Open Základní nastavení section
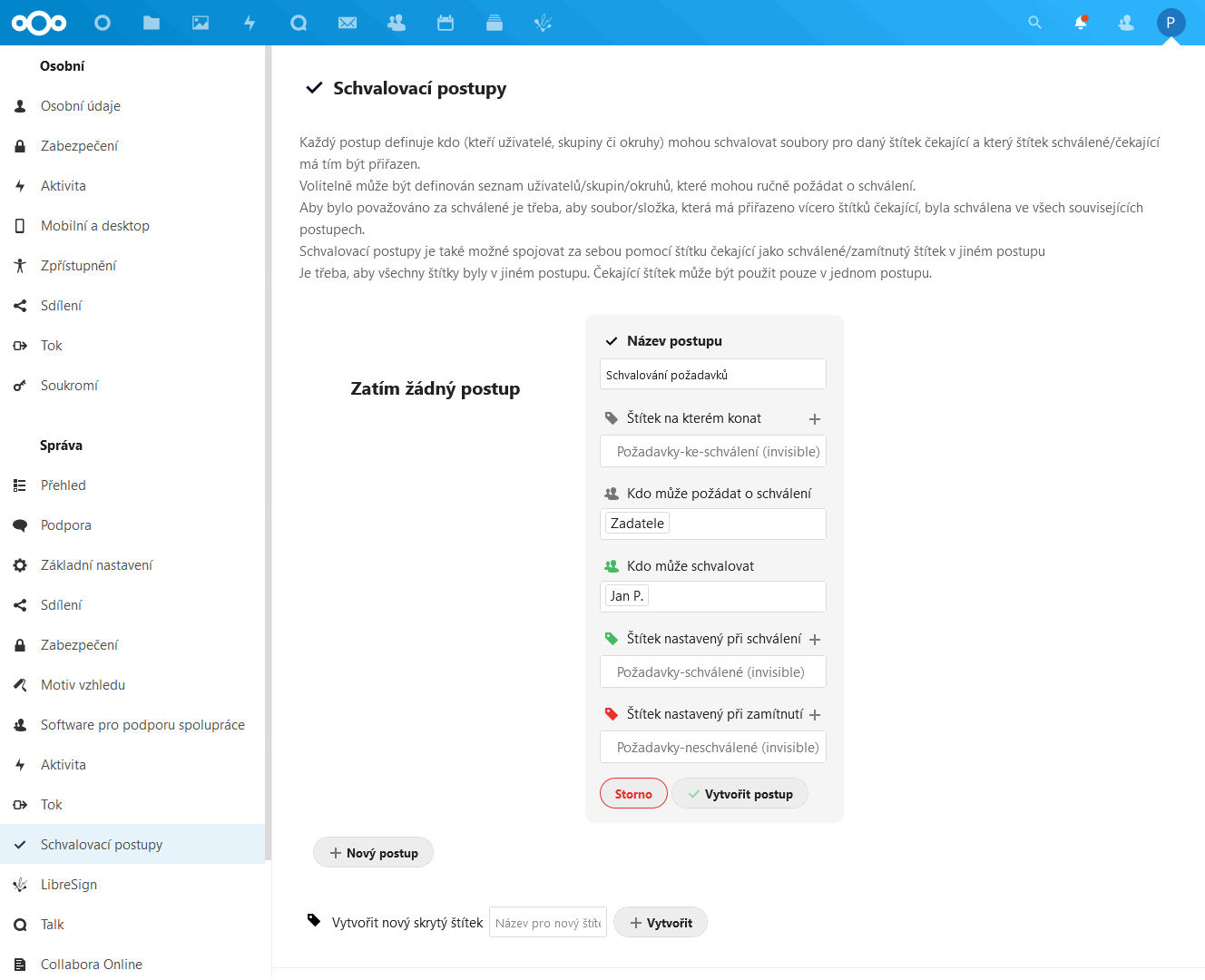The height and width of the screenshot is (980, 1205). click(x=132, y=565)
